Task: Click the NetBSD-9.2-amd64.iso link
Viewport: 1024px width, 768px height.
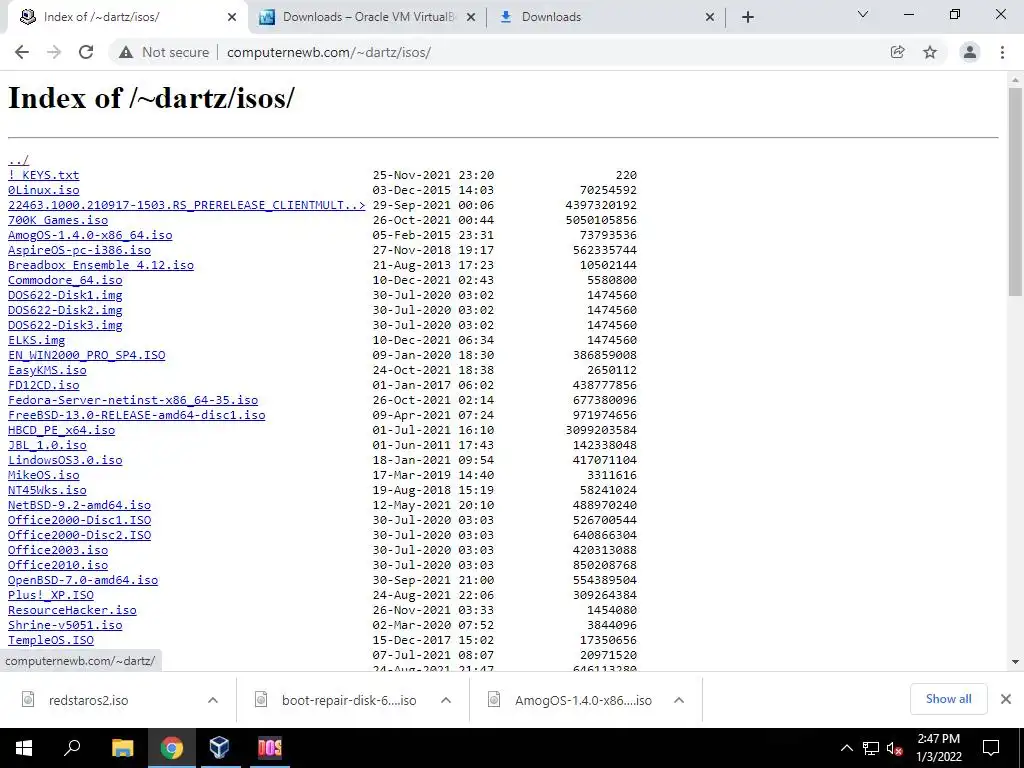Action: (79, 505)
